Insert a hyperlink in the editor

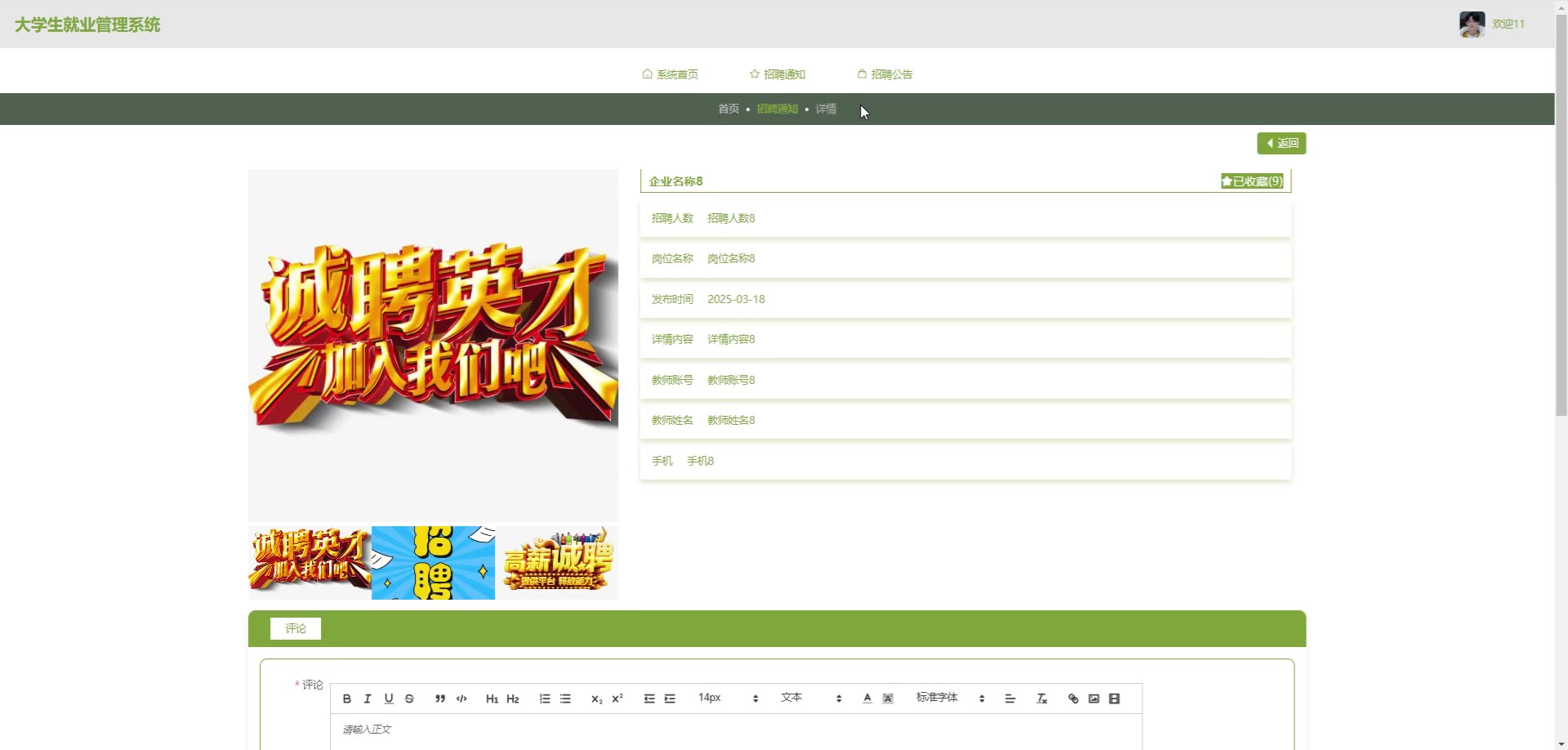1073,699
